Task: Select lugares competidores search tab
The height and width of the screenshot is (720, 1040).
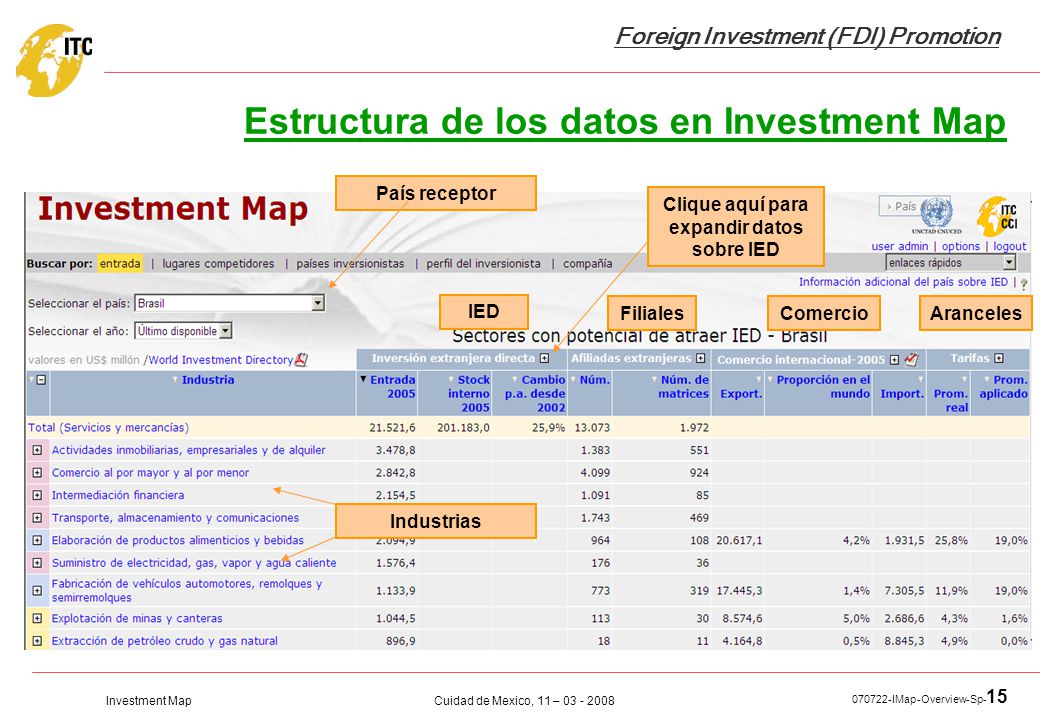Action: pos(218,263)
